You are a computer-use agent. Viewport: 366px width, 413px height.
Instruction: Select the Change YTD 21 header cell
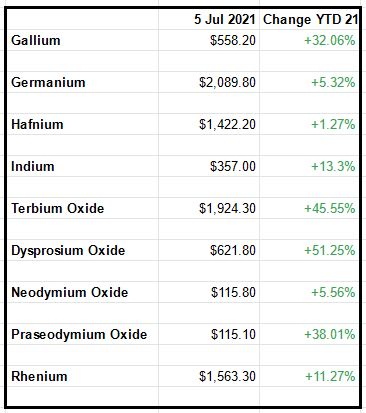309,19
